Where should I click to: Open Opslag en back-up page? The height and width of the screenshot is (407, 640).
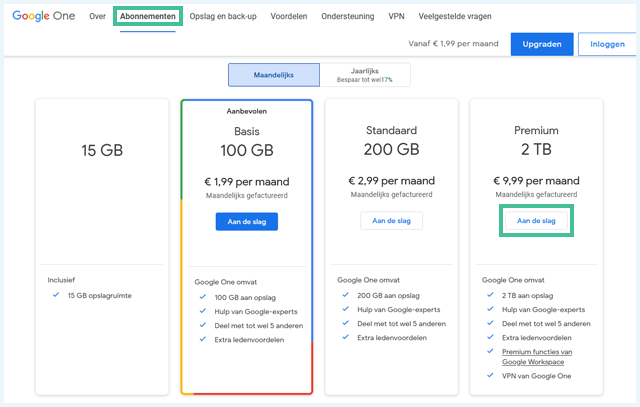tap(223, 16)
